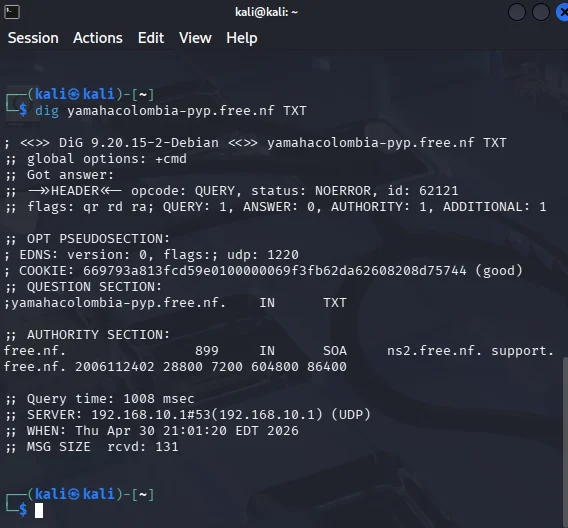Click the WHEN timestamp line
Screen dimensions: 568x528
click(x=152, y=431)
